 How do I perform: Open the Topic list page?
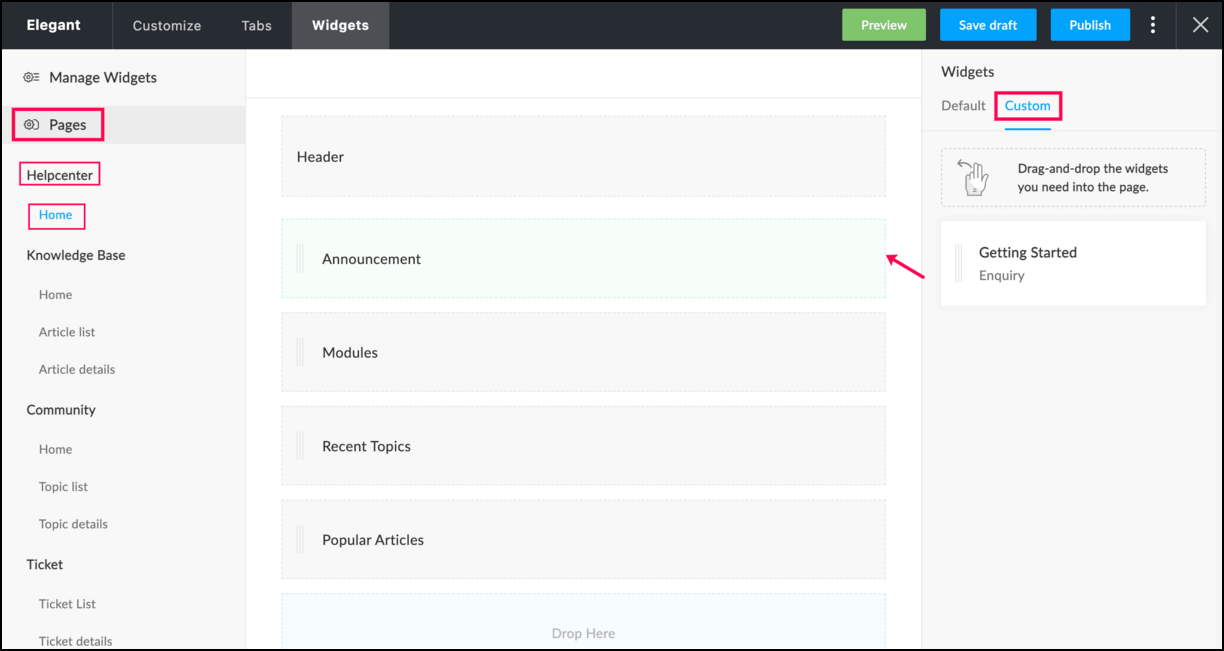(x=63, y=487)
